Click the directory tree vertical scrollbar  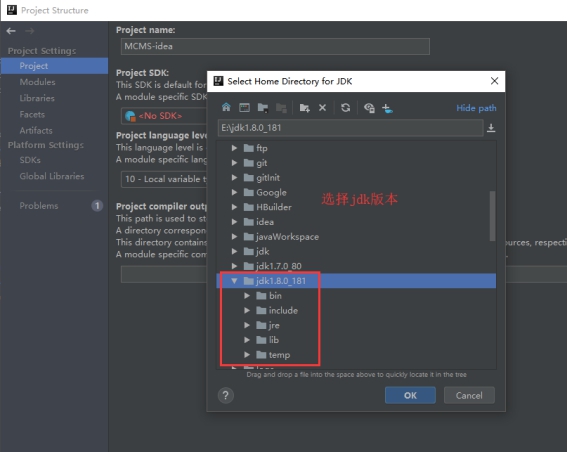[x=492, y=216]
